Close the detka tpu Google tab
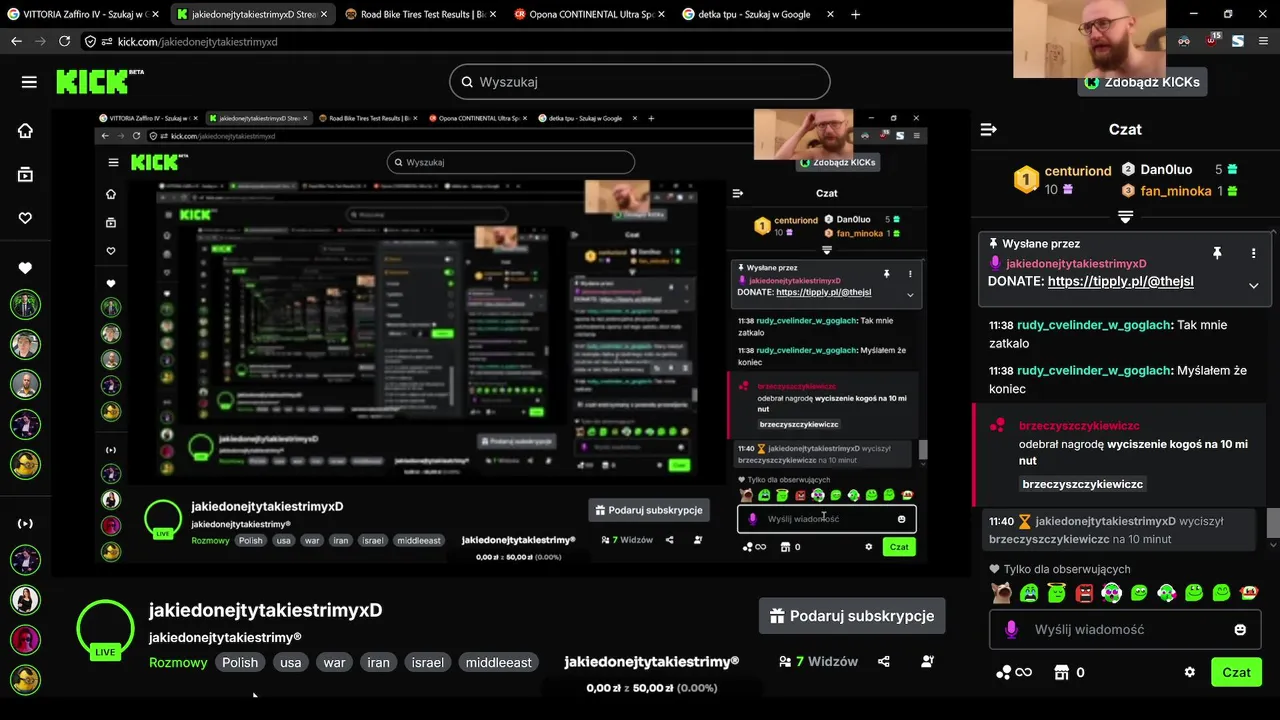Image resolution: width=1280 pixels, height=720 pixels. click(x=830, y=14)
